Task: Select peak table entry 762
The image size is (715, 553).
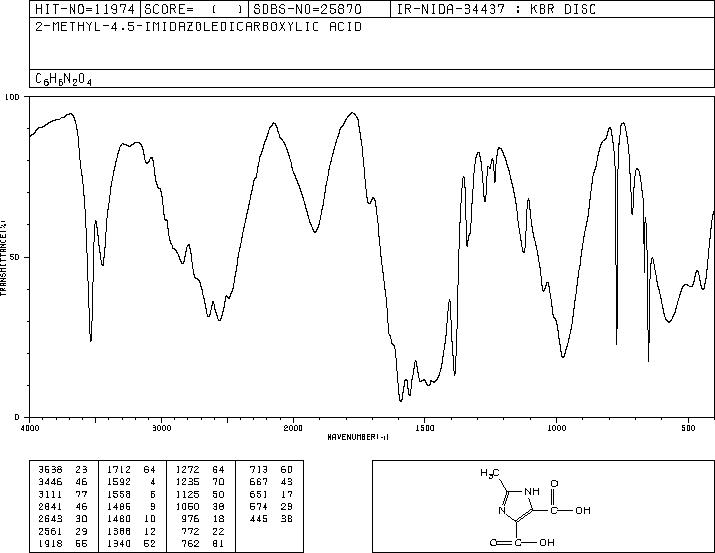Action: coord(191,544)
